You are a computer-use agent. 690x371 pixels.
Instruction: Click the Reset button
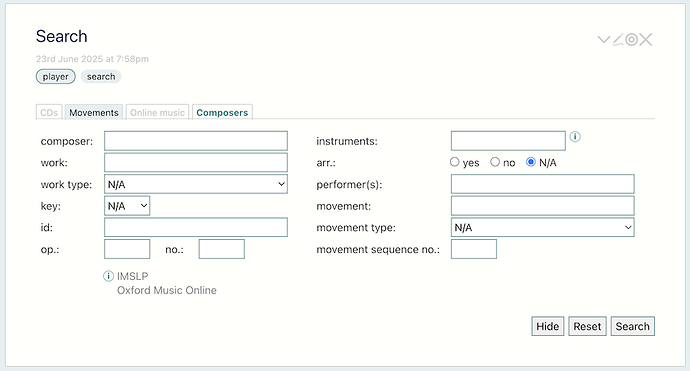coord(587,326)
